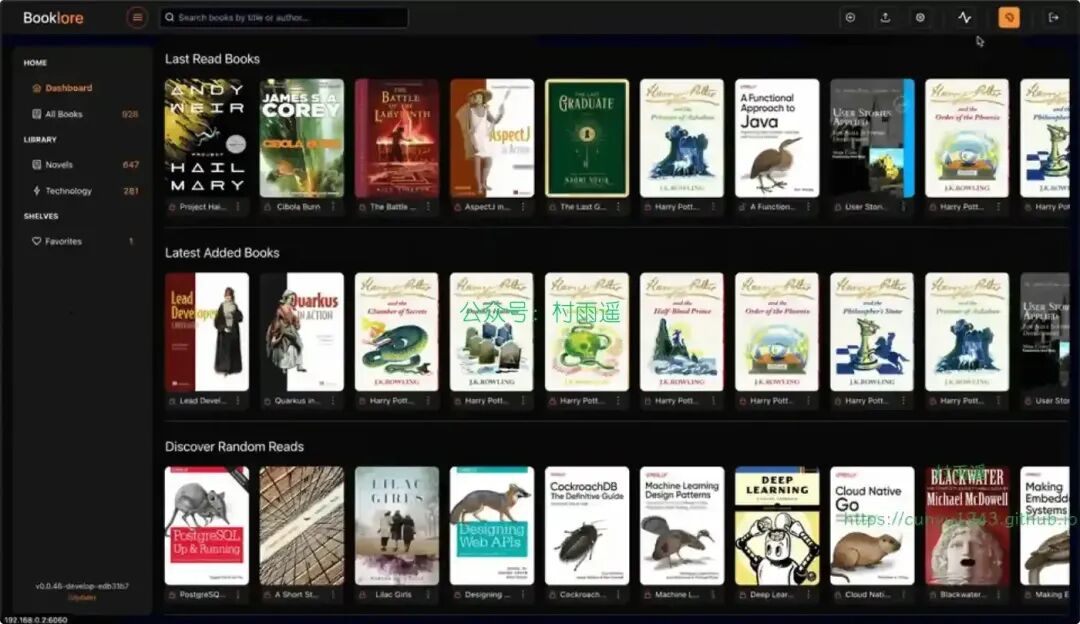Click the Technology bolt icon in sidebar
The height and width of the screenshot is (624, 1080).
coord(37,191)
